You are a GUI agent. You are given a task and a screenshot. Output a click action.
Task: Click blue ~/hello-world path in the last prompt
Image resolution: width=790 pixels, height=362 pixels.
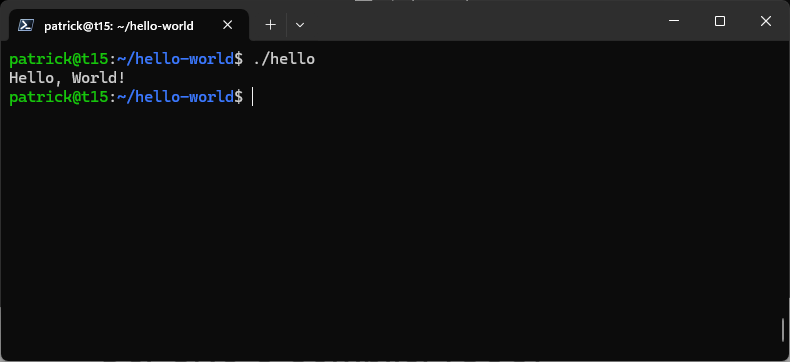point(175,97)
